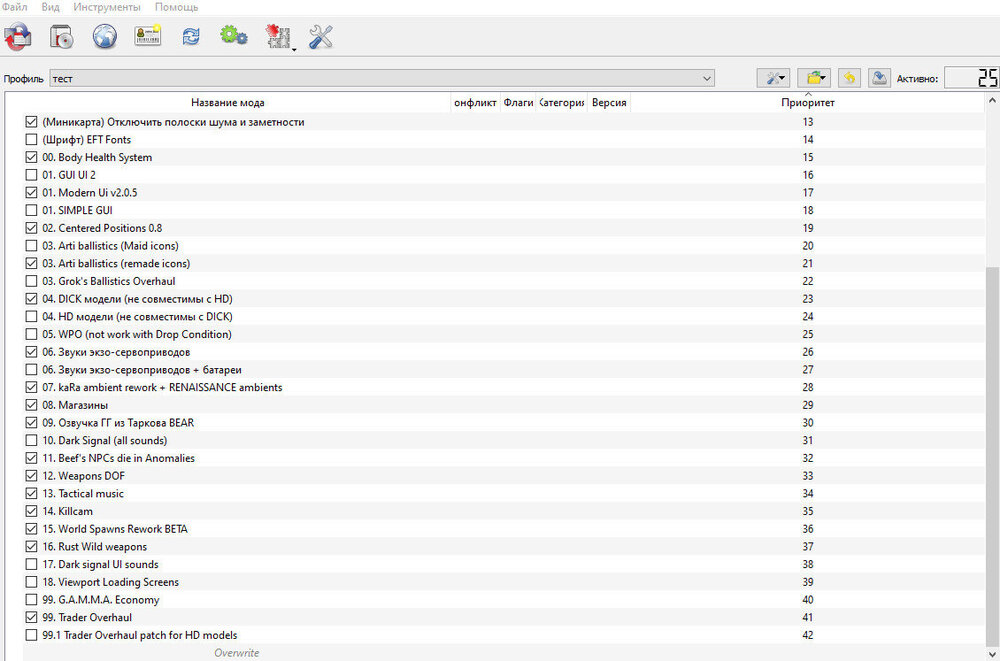Enable 05. WPO mod checkbox
The height and width of the screenshot is (661, 1000).
(31, 334)
